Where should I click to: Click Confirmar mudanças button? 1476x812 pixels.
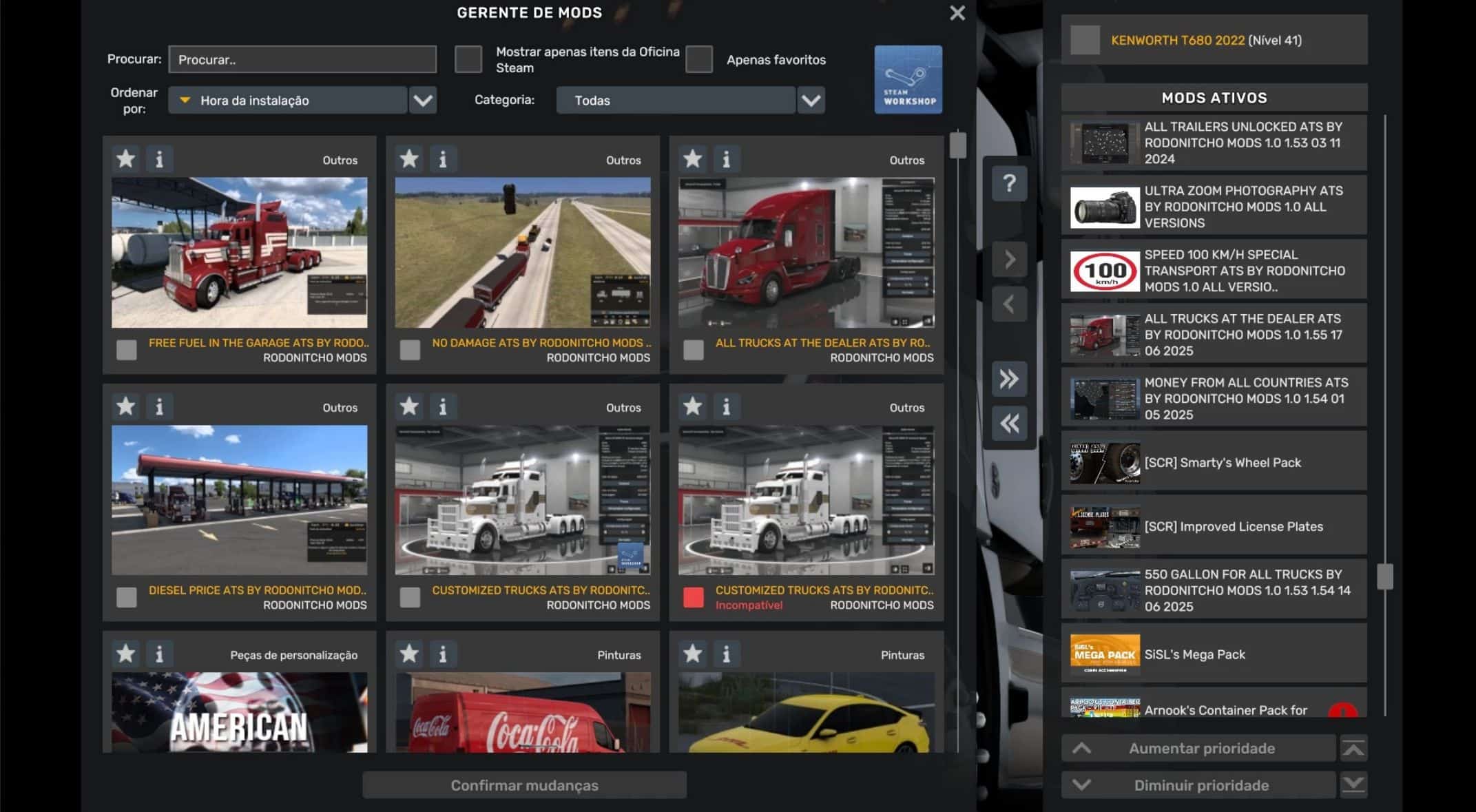pyautogui.click(x=524, y=785)
